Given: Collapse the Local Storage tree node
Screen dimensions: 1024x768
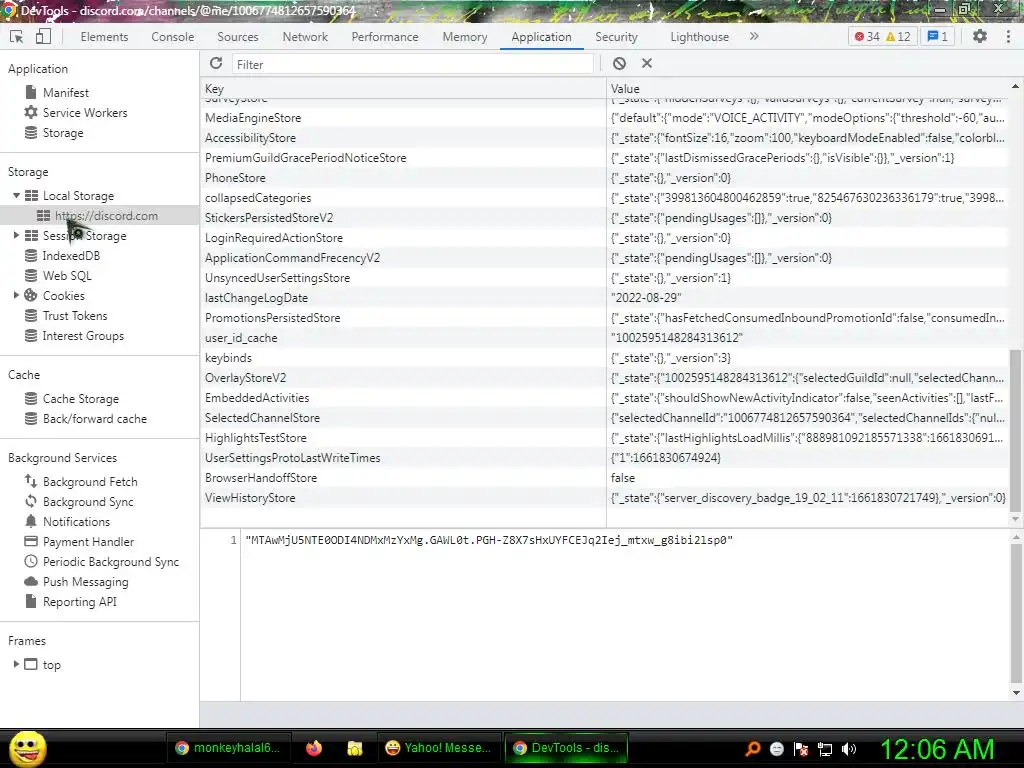Looking at the screenshot, I should point(16,195).
